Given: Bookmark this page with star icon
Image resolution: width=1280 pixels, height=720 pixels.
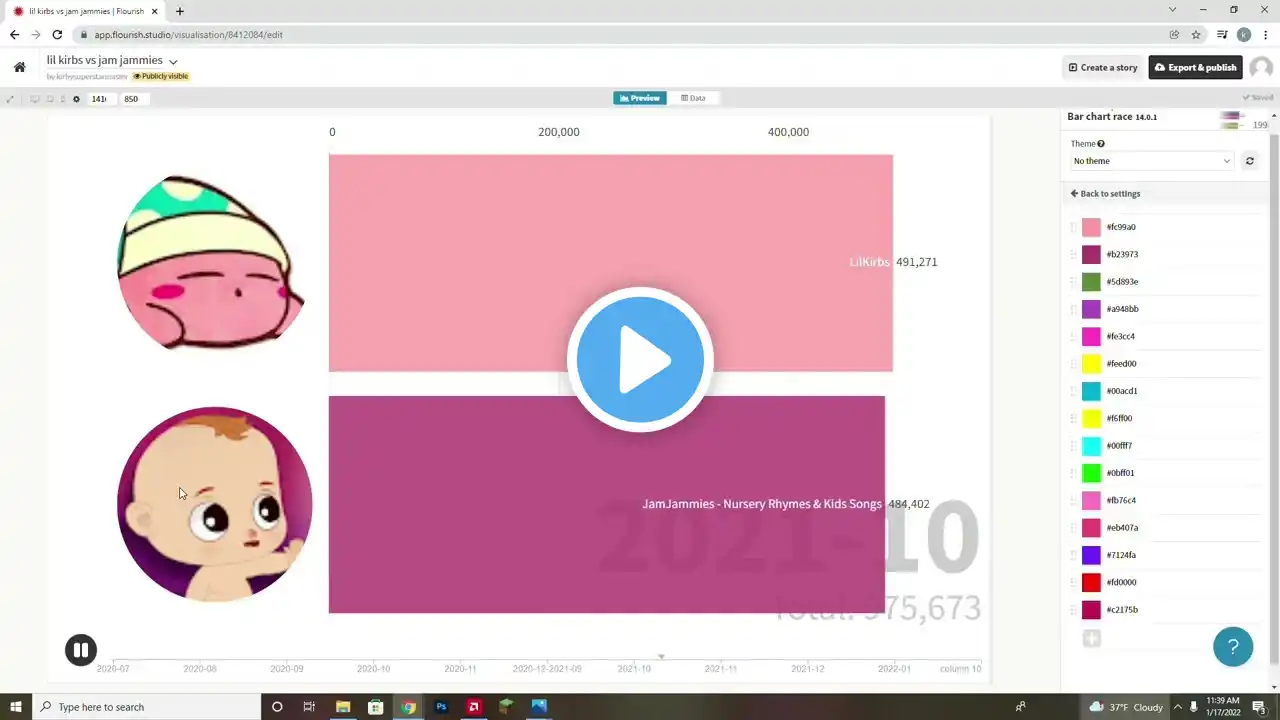Looking at the screenshot, I should 1196,34.
